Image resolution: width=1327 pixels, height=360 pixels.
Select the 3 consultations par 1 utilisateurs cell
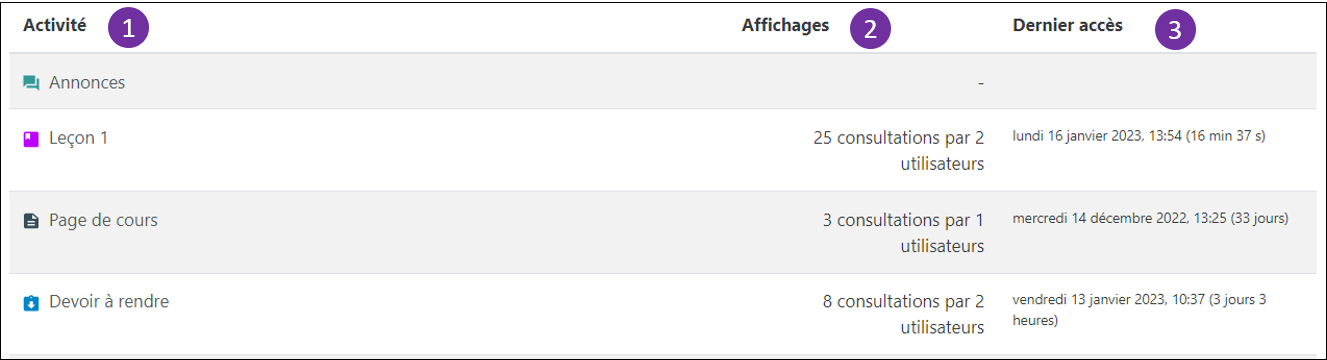click(903, 233)
